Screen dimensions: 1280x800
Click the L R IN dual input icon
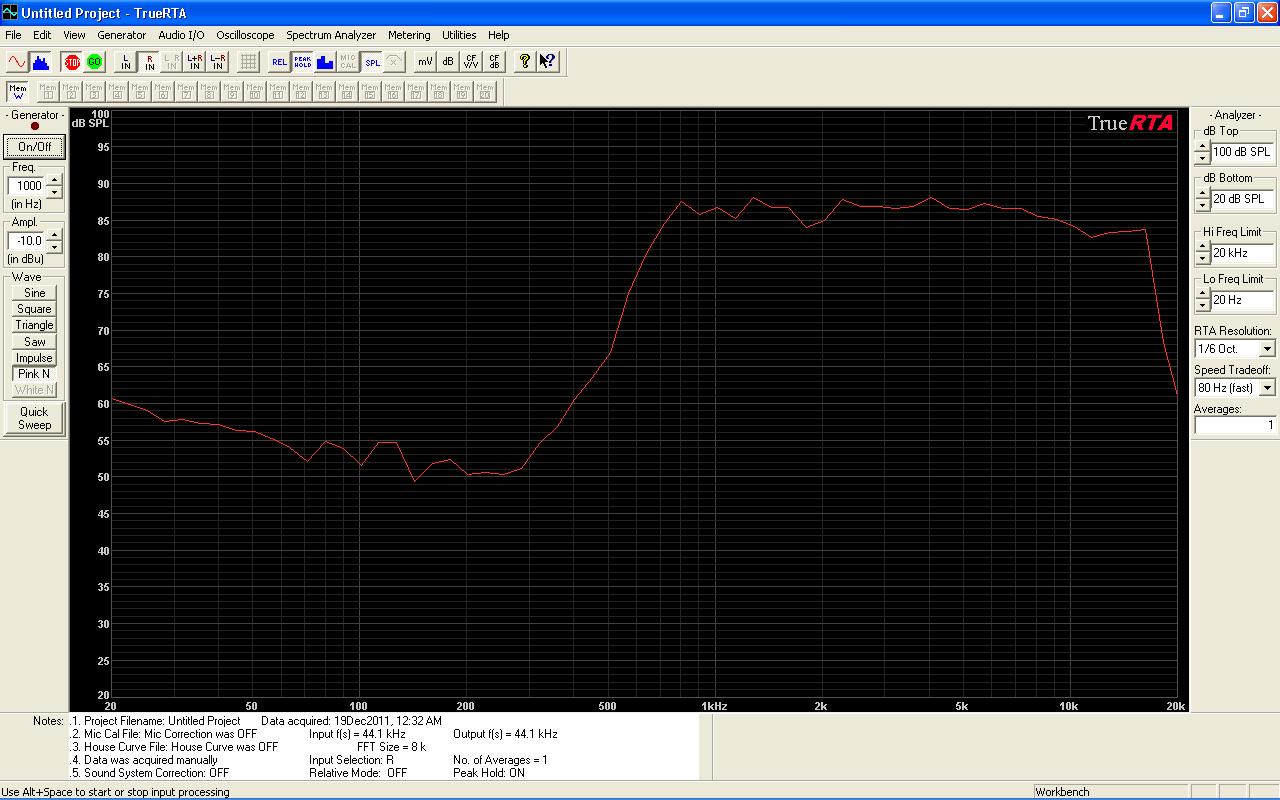[x=172, y=62]
